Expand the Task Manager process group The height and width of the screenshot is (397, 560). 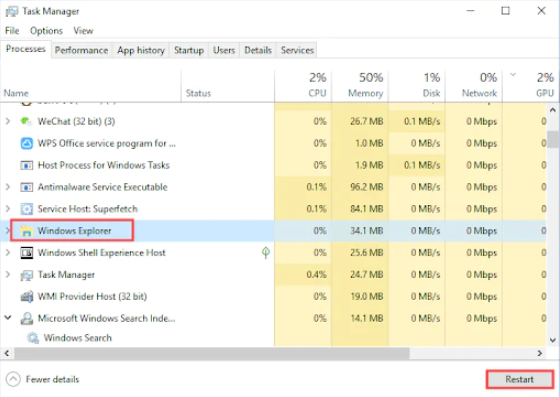[8, 275]
